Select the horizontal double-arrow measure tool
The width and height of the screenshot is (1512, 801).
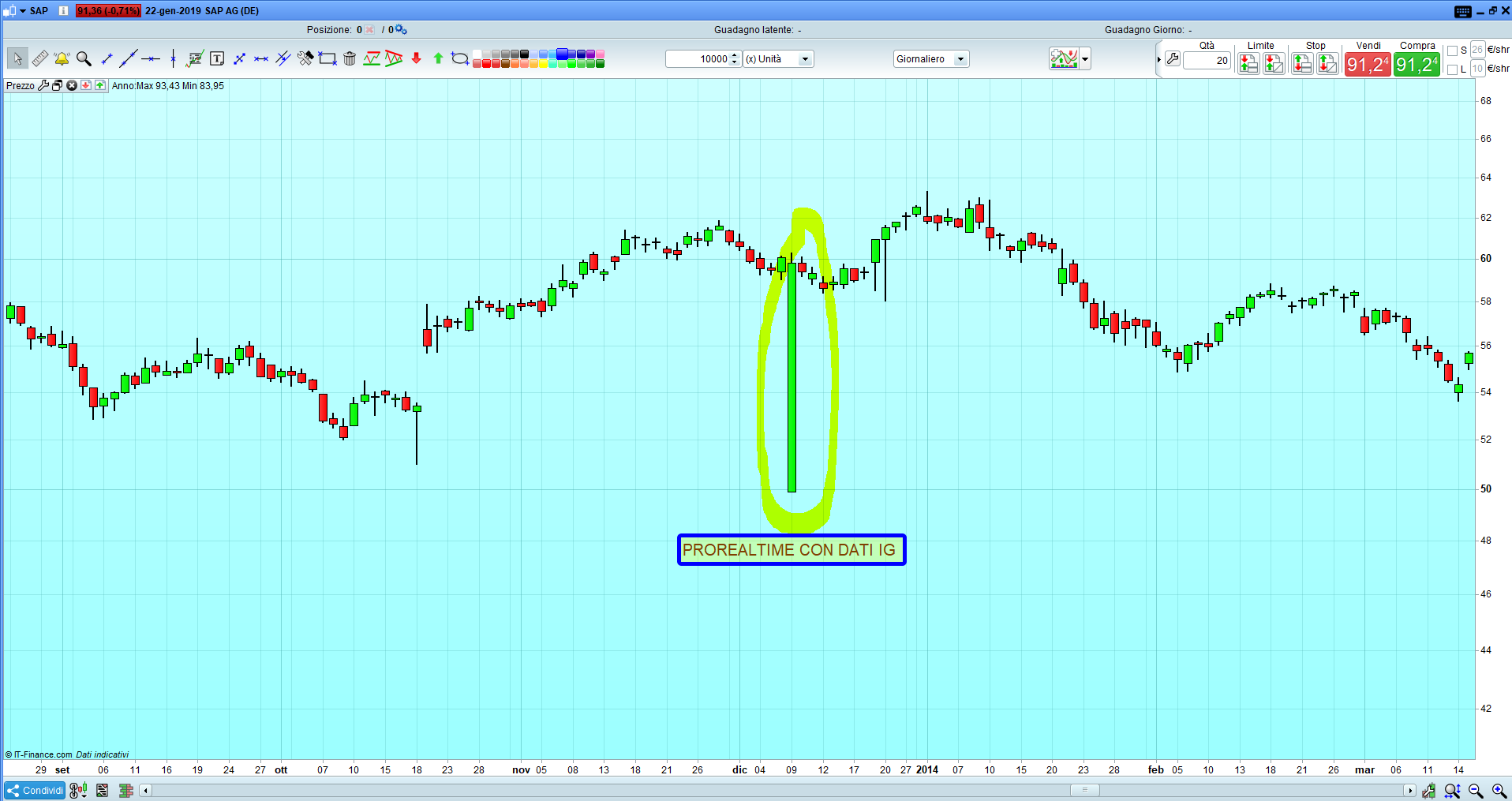click(261, 58)
